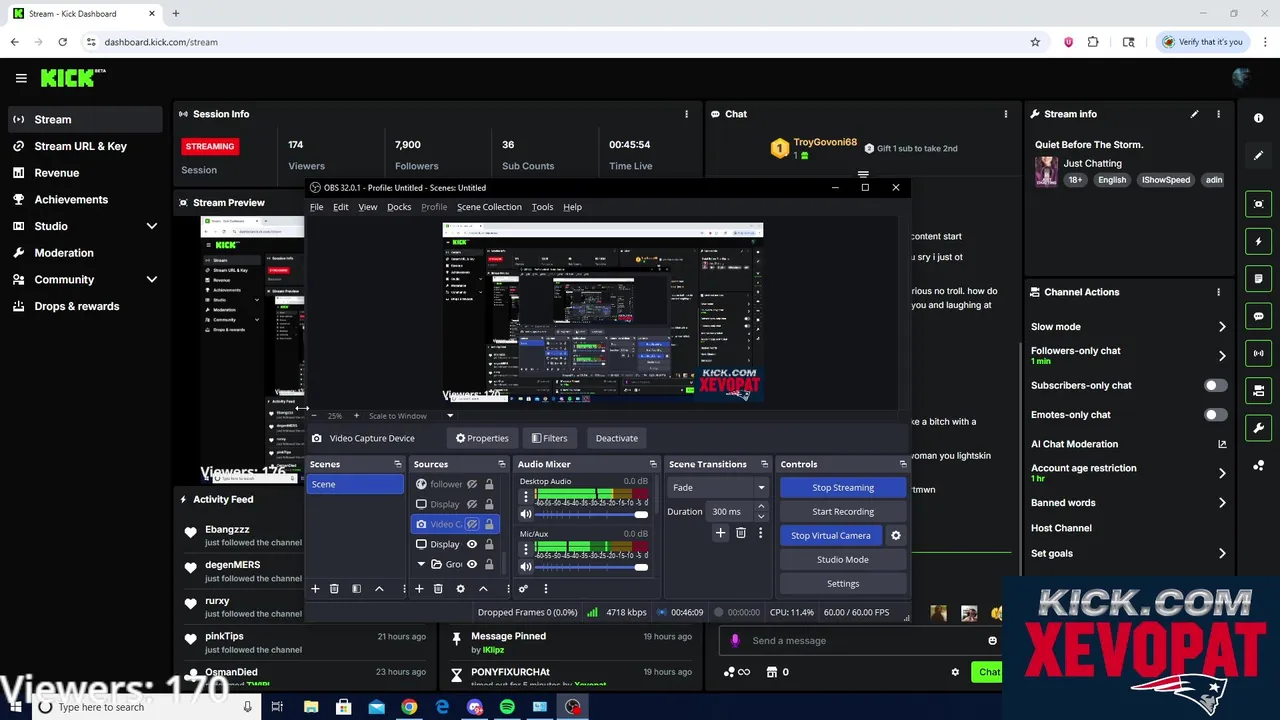The height and width of the screenshot is (720, 1280).
Task: Open OBS Docks menu
Action: click(x=399, y=207)
